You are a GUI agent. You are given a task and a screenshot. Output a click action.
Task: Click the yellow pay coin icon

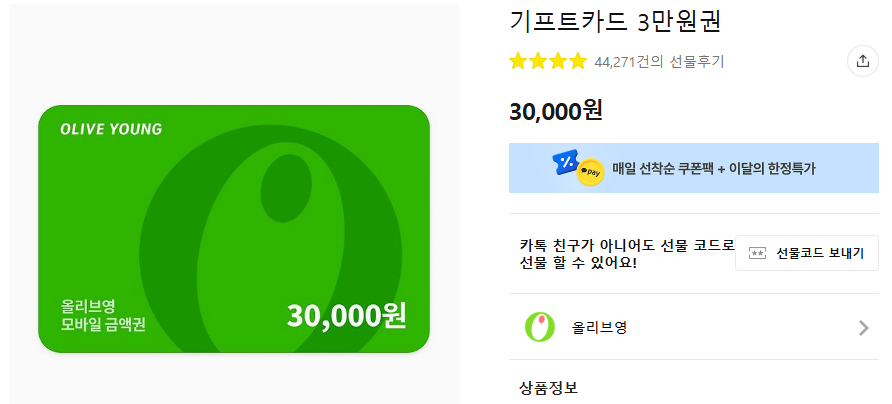coord(590,172)
